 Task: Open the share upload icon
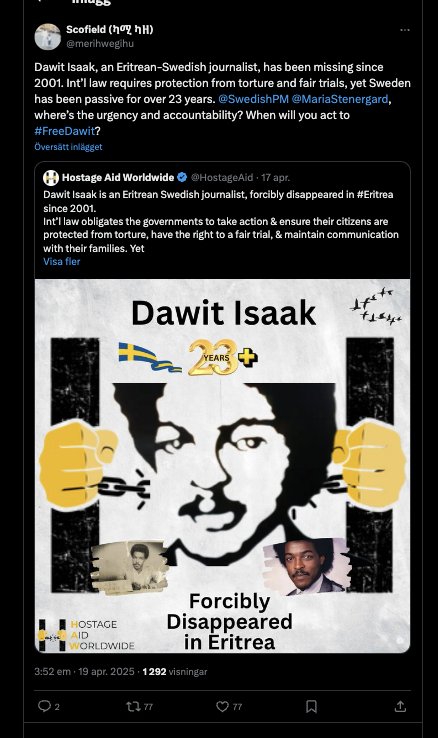point(400,706)
